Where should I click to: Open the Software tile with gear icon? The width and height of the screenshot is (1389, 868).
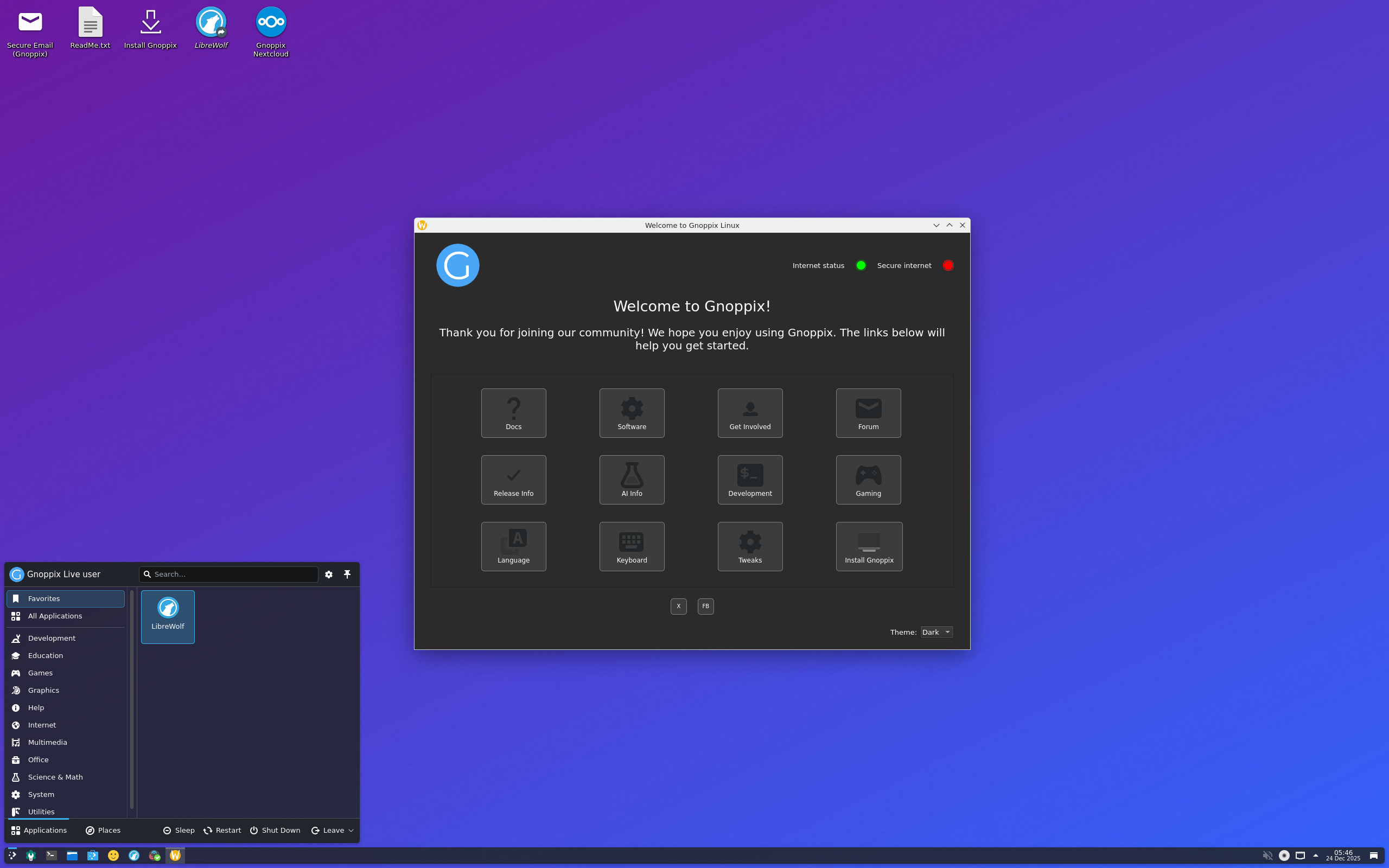[632, 413]
